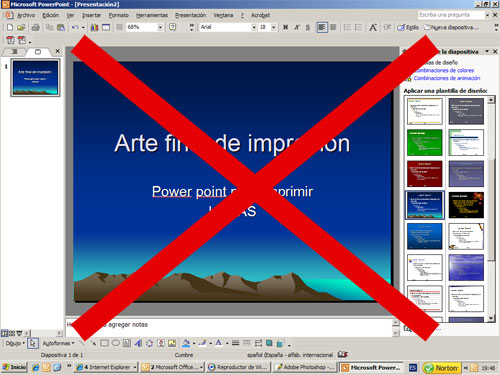Print the presentation using printer icon
The width and height of the screenshot is (500, 375).
35,27
